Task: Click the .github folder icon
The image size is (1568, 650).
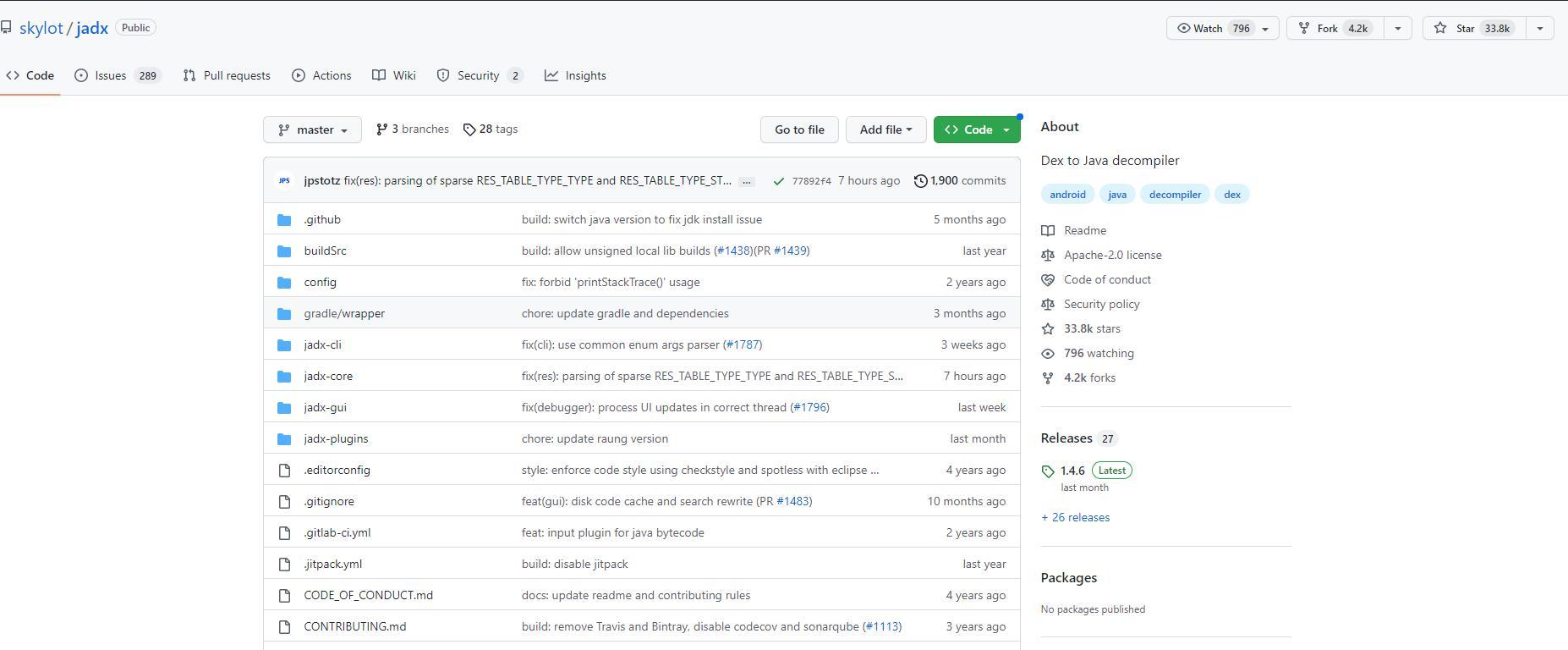Action: pyautogui.click(x=284, y=219)
